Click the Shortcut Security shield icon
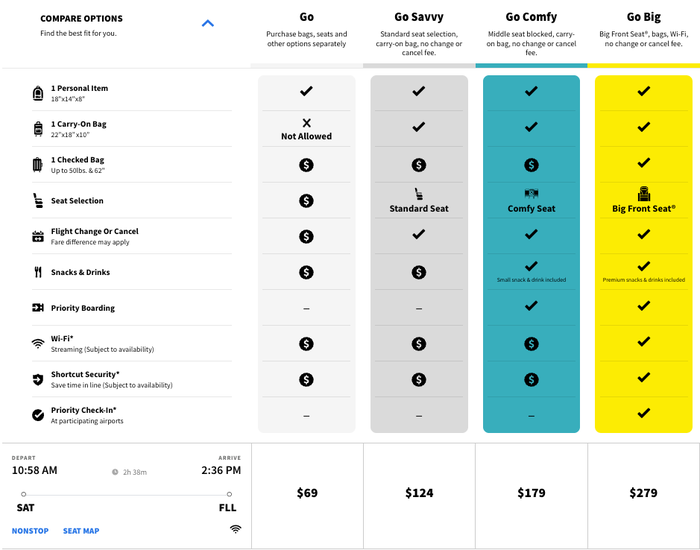The height and width of the screenshot is (550, 700). pyautogui.click(x=38, y=379)
